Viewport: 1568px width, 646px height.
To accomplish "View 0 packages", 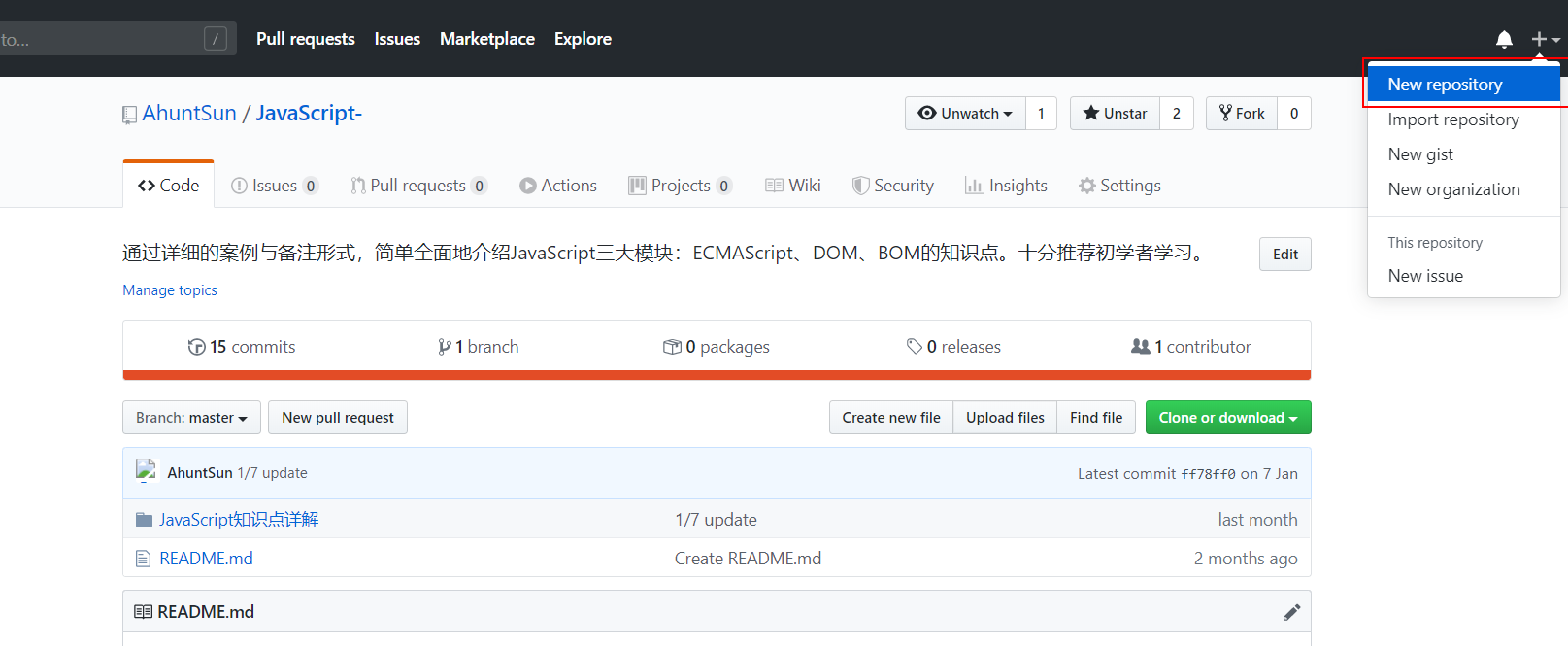I will coord(717,347).
